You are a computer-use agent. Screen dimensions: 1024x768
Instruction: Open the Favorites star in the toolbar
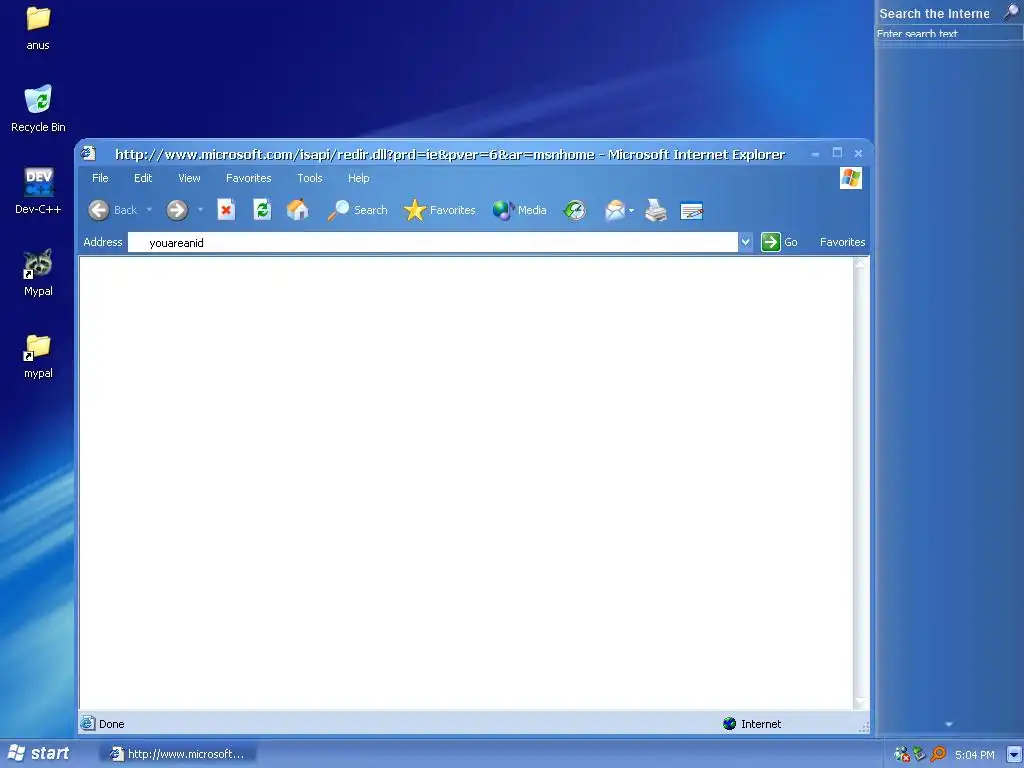point(440,210)
